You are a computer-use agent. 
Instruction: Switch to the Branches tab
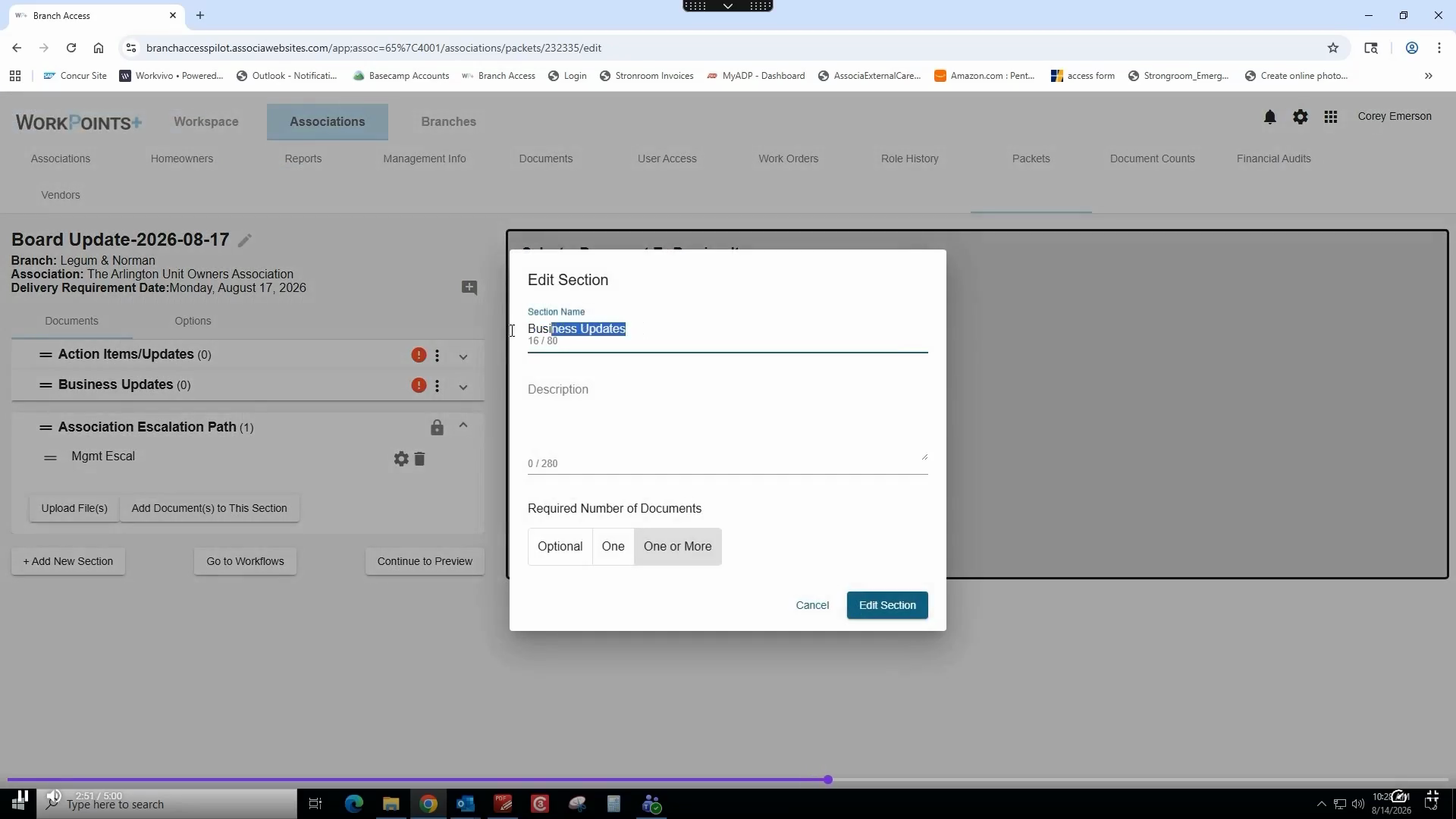click(449, 122)
